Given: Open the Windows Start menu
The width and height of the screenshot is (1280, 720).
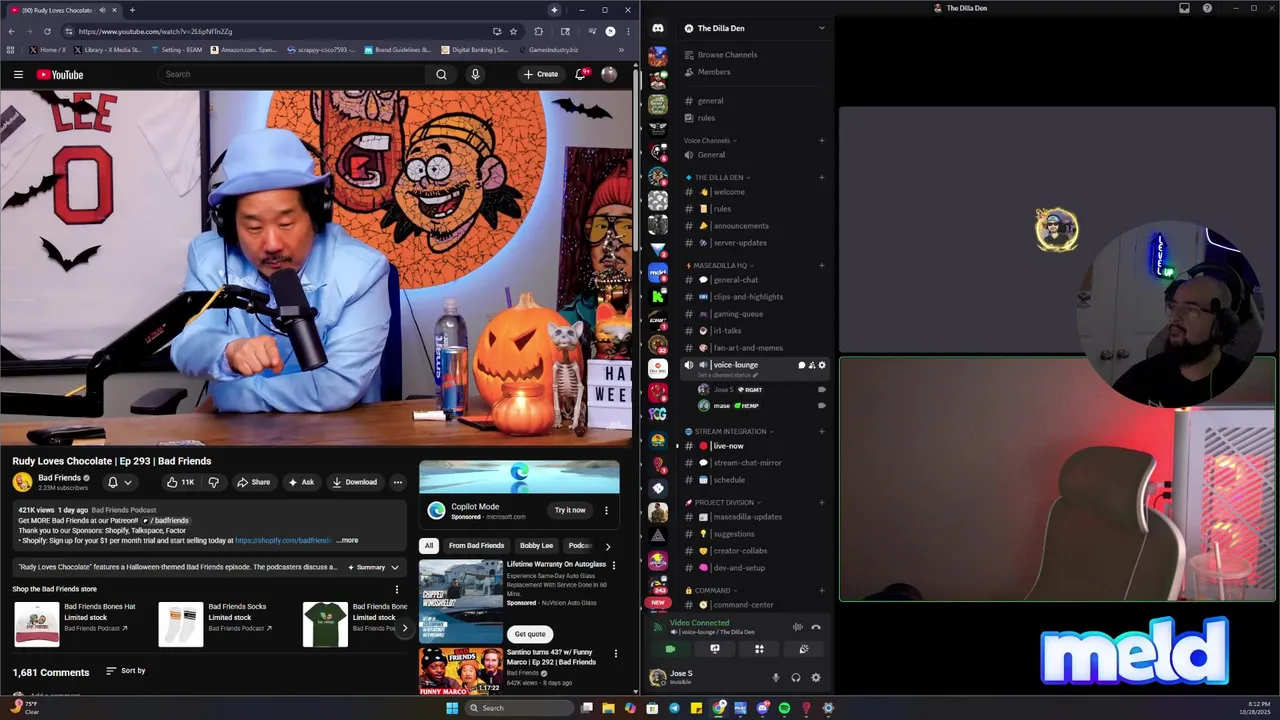Looking at the screenshot, I should (x=452, y=708).
